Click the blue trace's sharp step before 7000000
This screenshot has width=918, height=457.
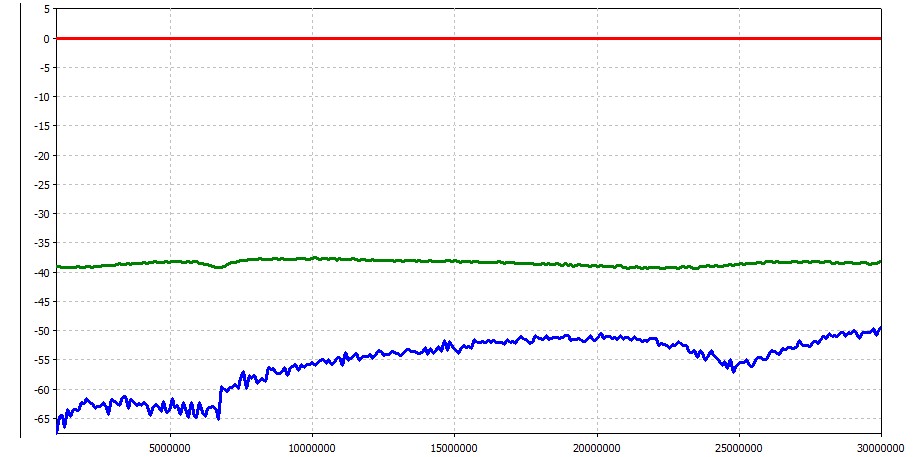click(x=219, y=400)
